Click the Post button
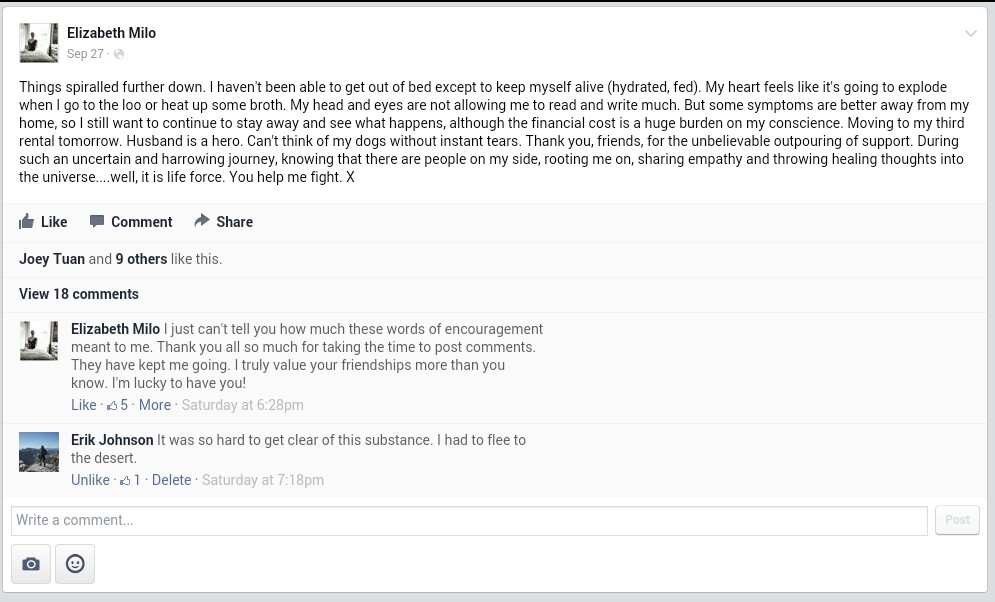The image size is (995, 602). (957, 520)
